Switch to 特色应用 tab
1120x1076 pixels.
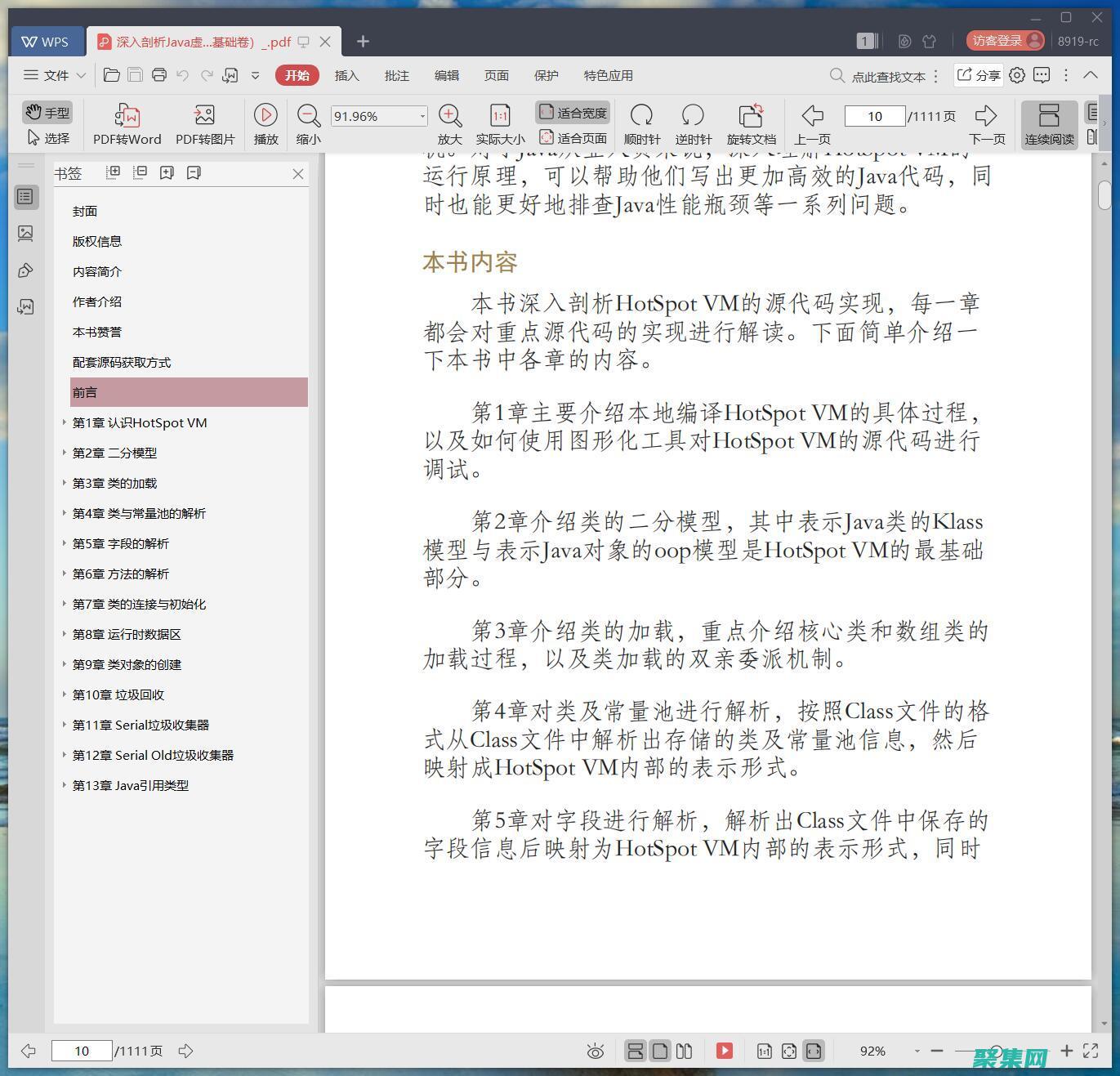(608, 75)
